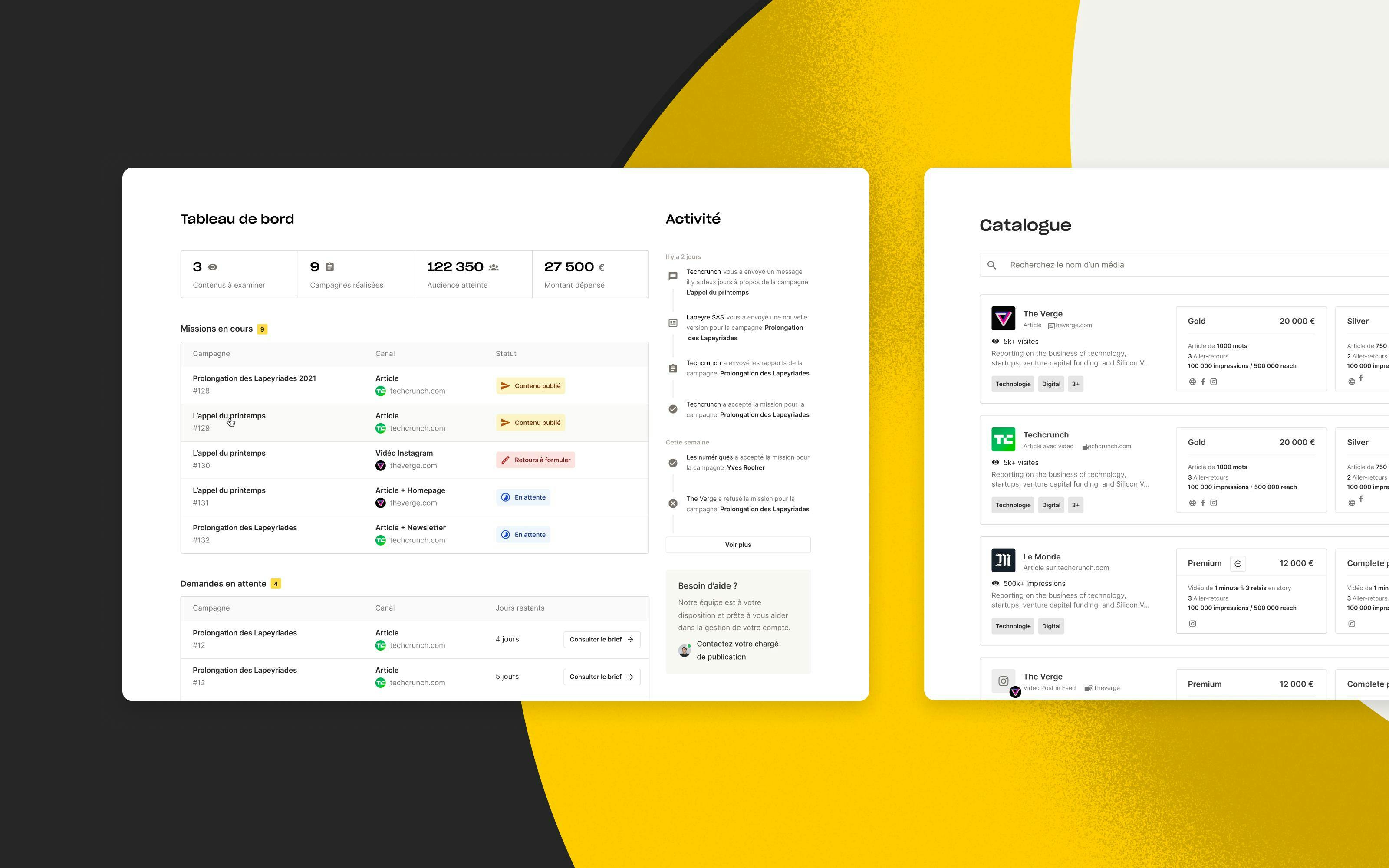Toggle accepted status on TechCrunch mission
This screenshot has height=868, width=1389.
coord(672,409)
